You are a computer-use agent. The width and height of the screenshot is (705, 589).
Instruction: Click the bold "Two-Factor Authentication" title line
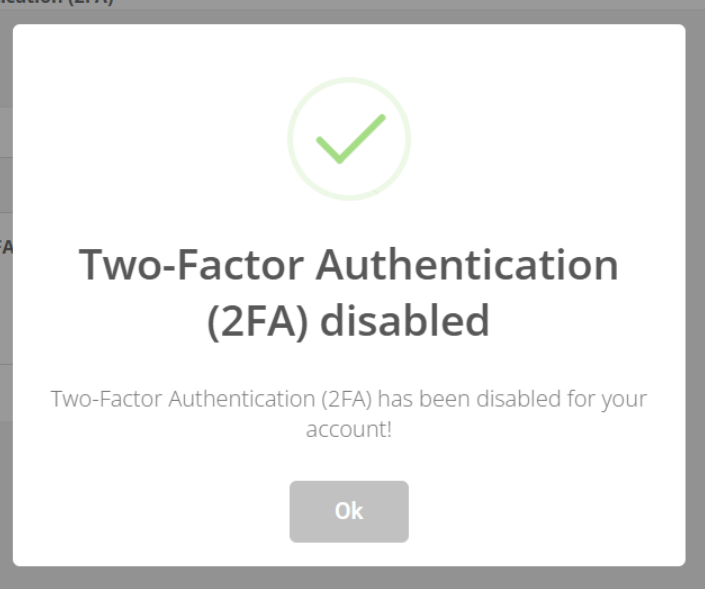(x=349, y=265)
